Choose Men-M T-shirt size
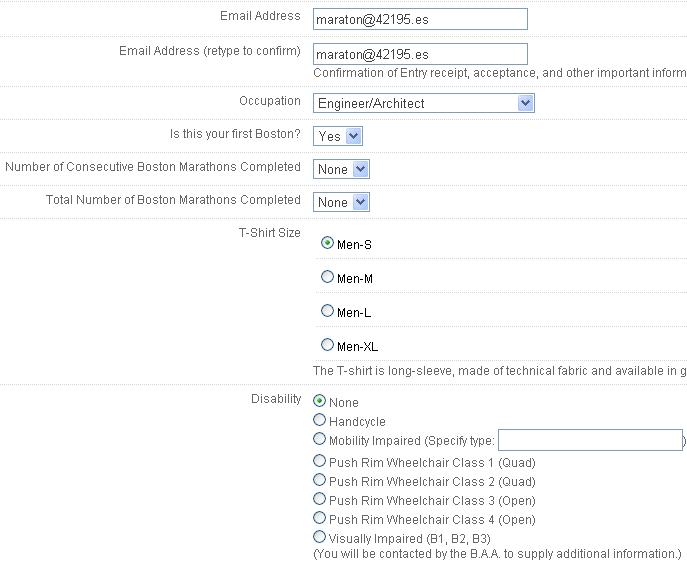The width and height of the screenshot is (687, 565). pyautogui.click(x=327, y=277)
